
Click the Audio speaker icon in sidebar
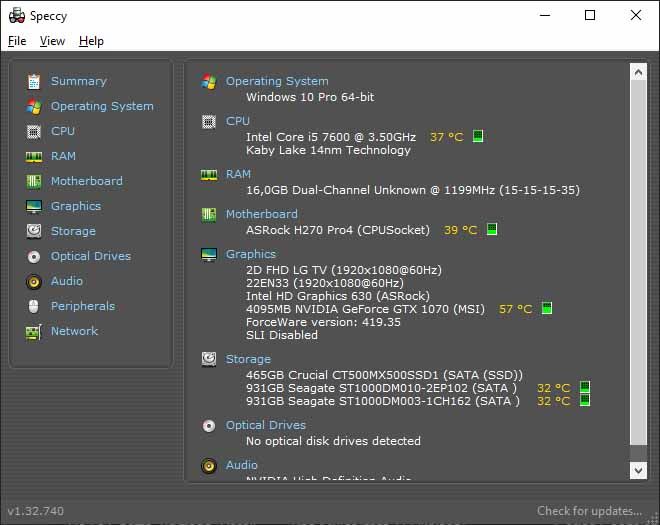(34, 281)
